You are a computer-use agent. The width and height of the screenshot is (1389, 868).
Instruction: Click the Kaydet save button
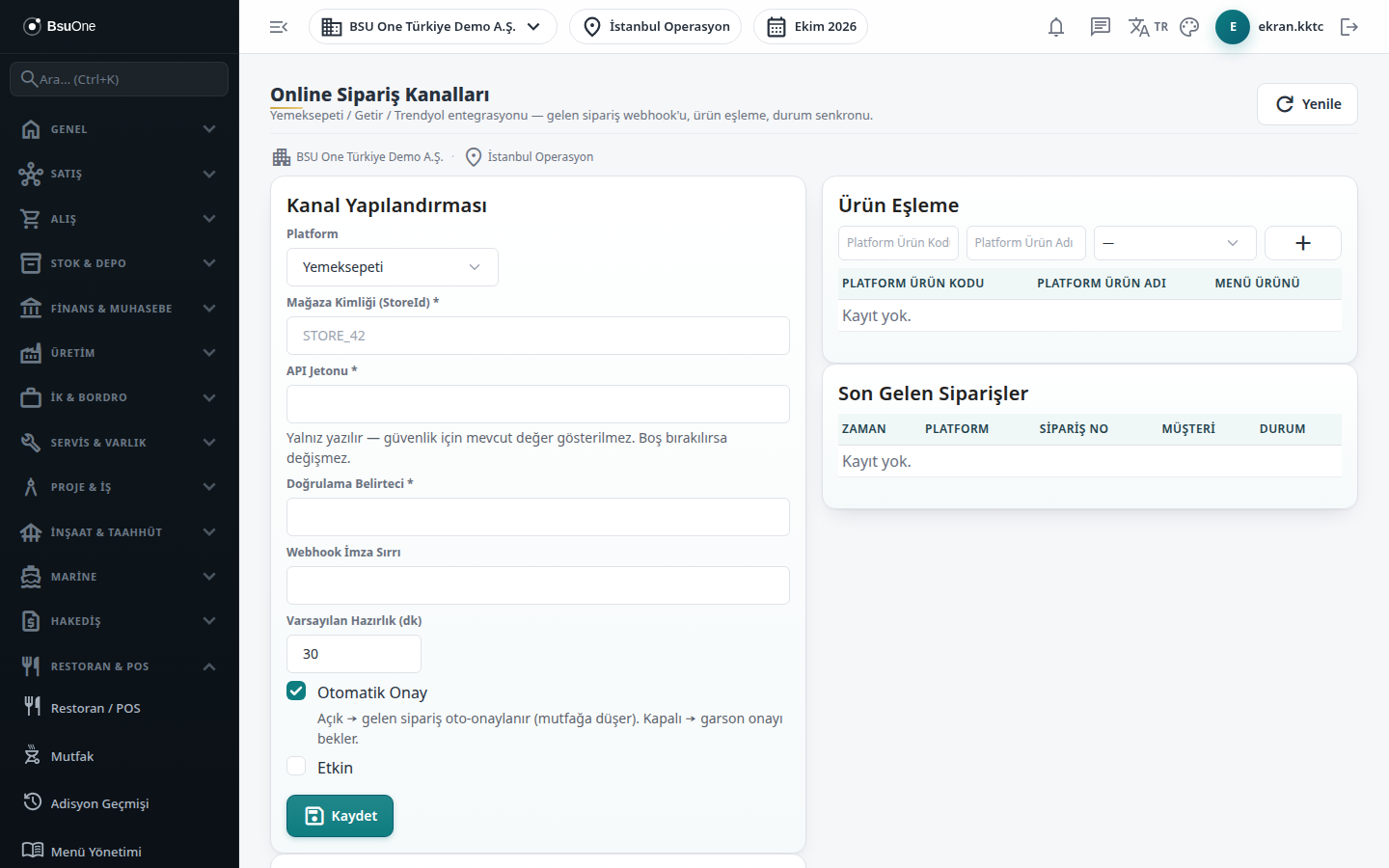pyautogui.click(x=340, y=816)
